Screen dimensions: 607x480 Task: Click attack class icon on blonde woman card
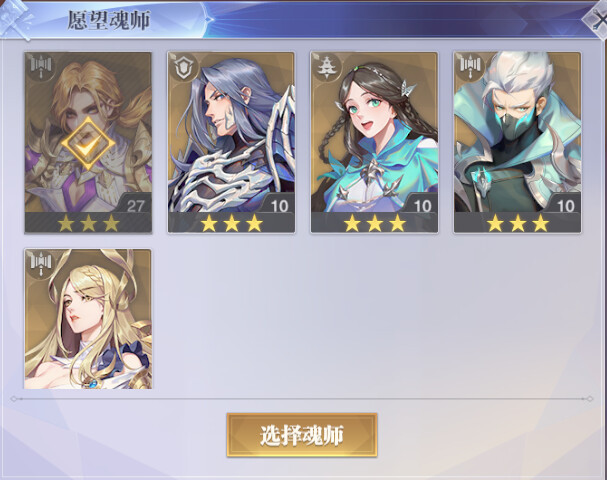(41, 264)
